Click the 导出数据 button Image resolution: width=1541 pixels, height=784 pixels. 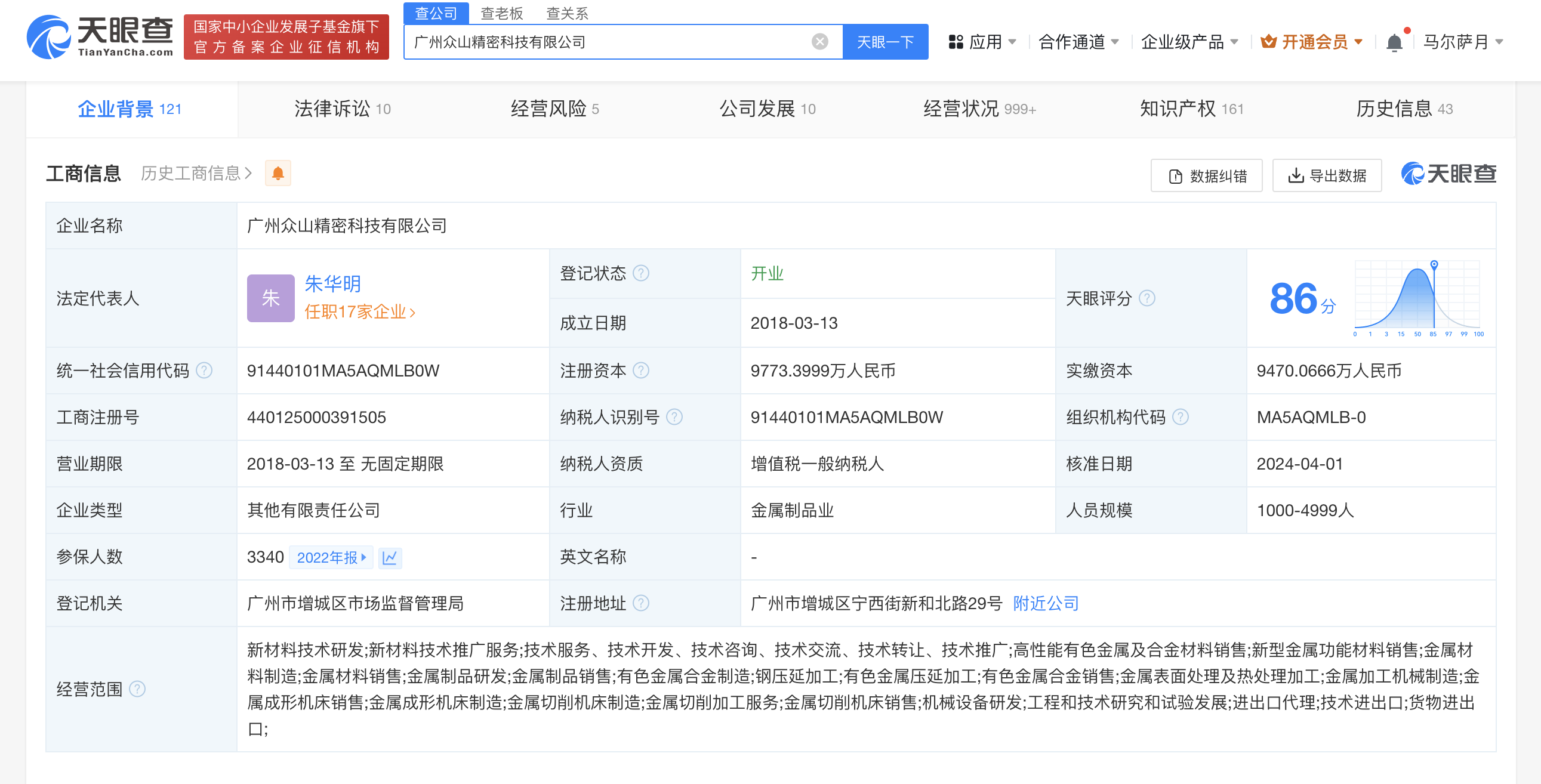1326,176
